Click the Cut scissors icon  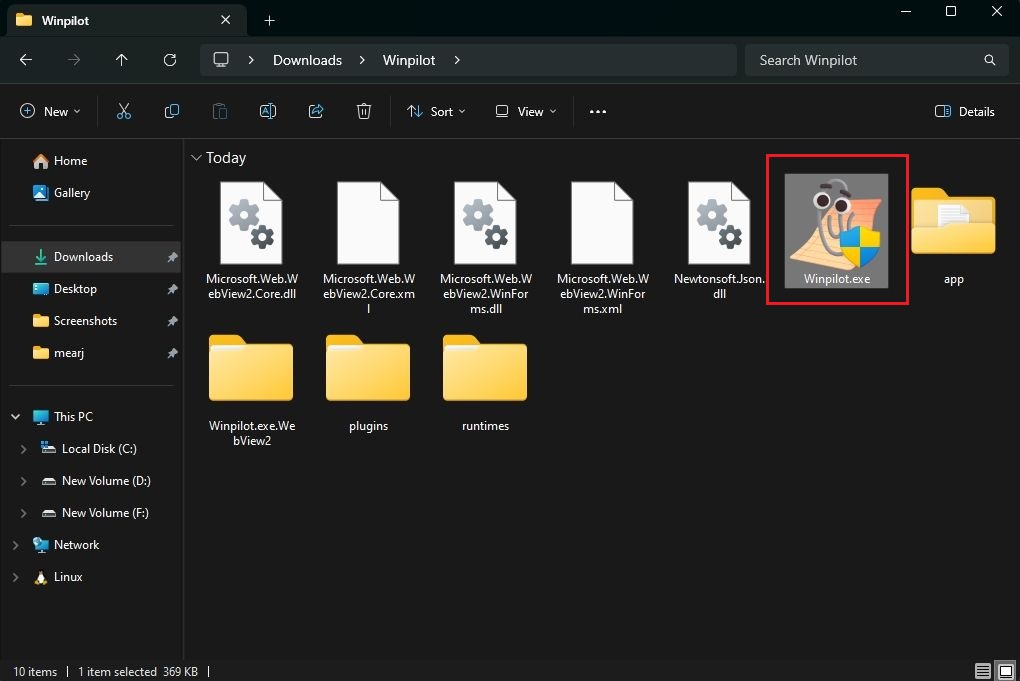point(124,111)
